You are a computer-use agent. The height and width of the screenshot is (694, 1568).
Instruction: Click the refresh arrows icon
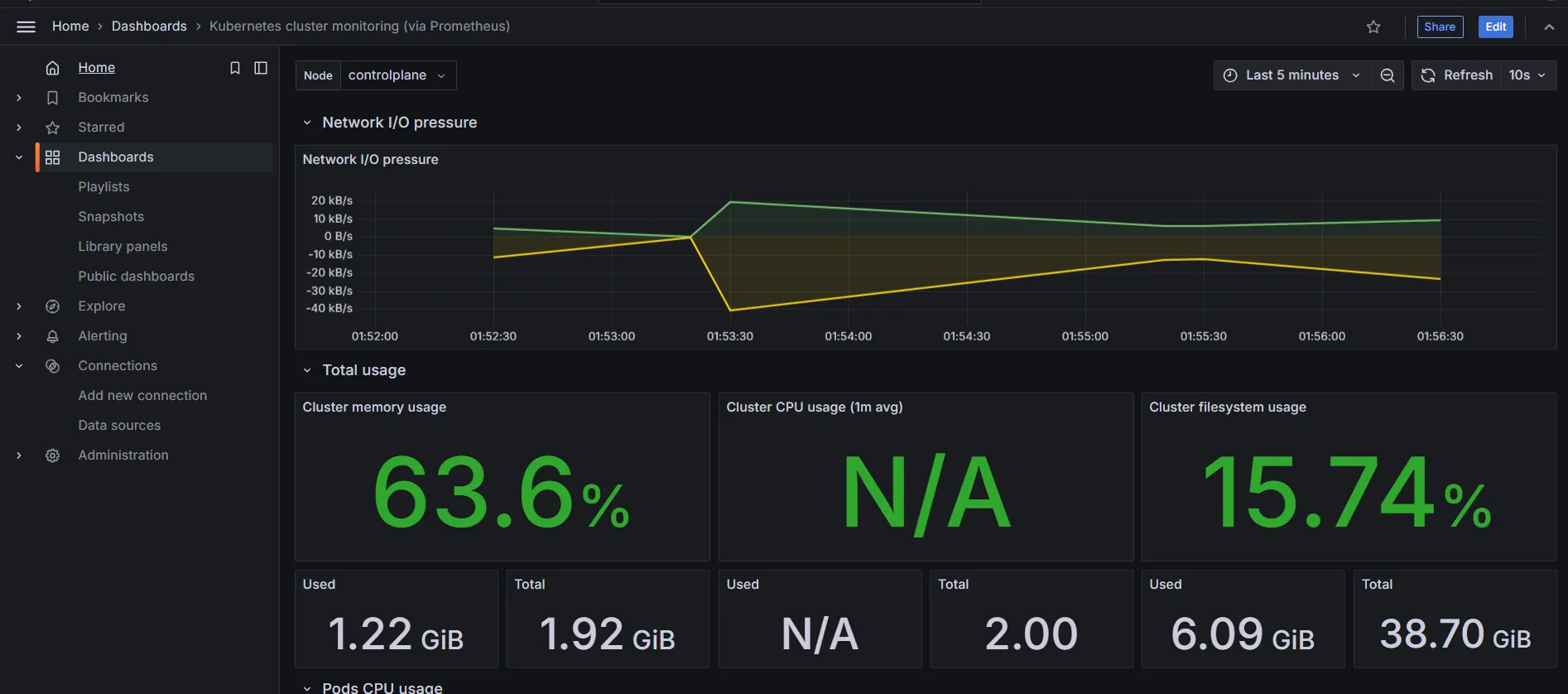(x=1428, y=75)
